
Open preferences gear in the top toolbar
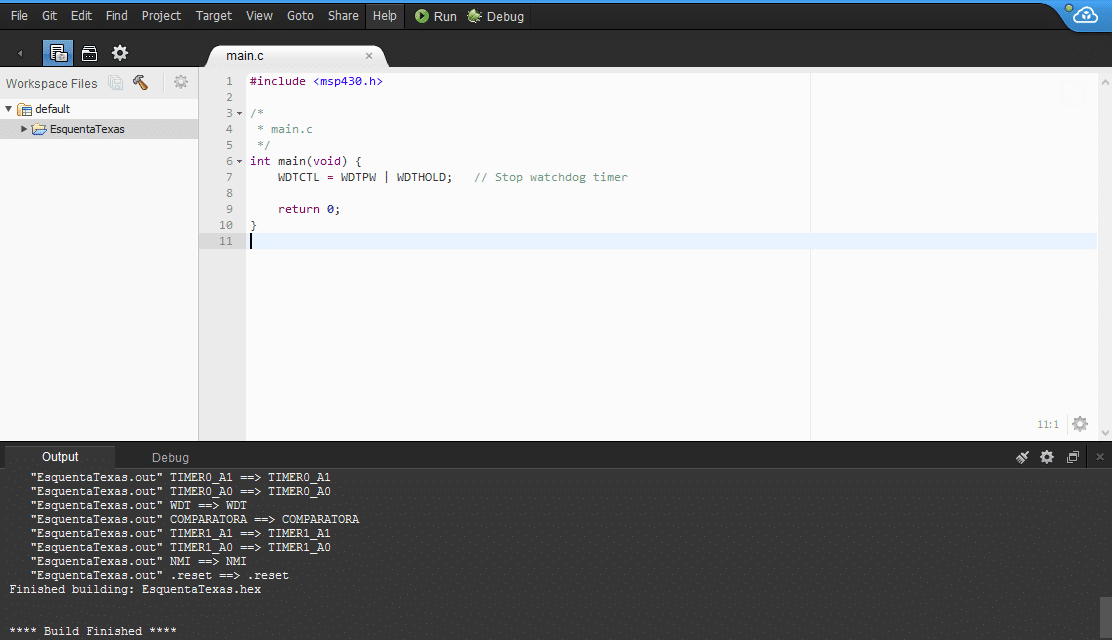[x=120, y=53]
